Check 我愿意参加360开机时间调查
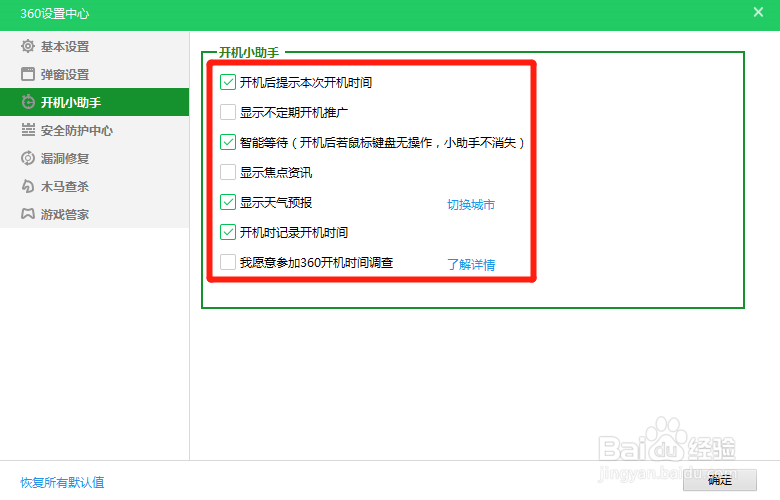The width and height of the screenshot is (780, 500). [228, 262]
